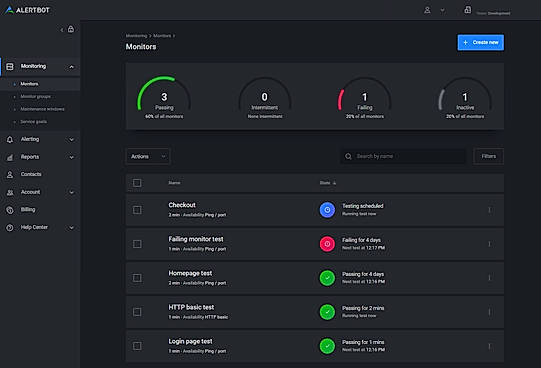Image resolution: width=541 pixels, height=368 pixels.
Task: Sort by the State column arrow
Action: point(334,183)
